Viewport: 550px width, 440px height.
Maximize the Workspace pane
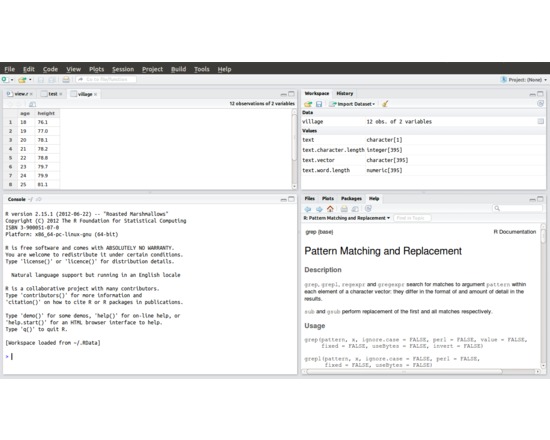540,94
